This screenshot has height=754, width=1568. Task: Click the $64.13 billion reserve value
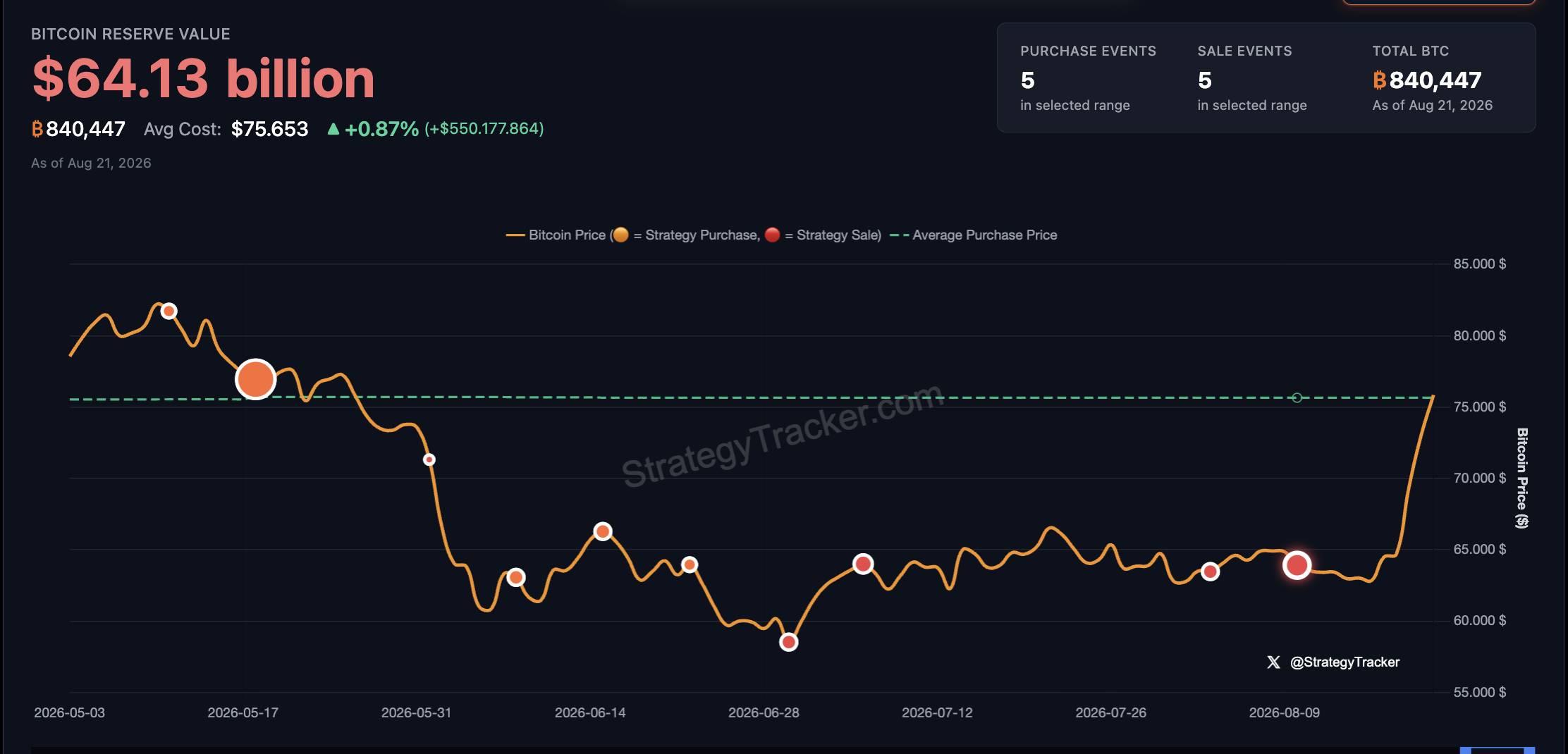click(x=204, y=78)
